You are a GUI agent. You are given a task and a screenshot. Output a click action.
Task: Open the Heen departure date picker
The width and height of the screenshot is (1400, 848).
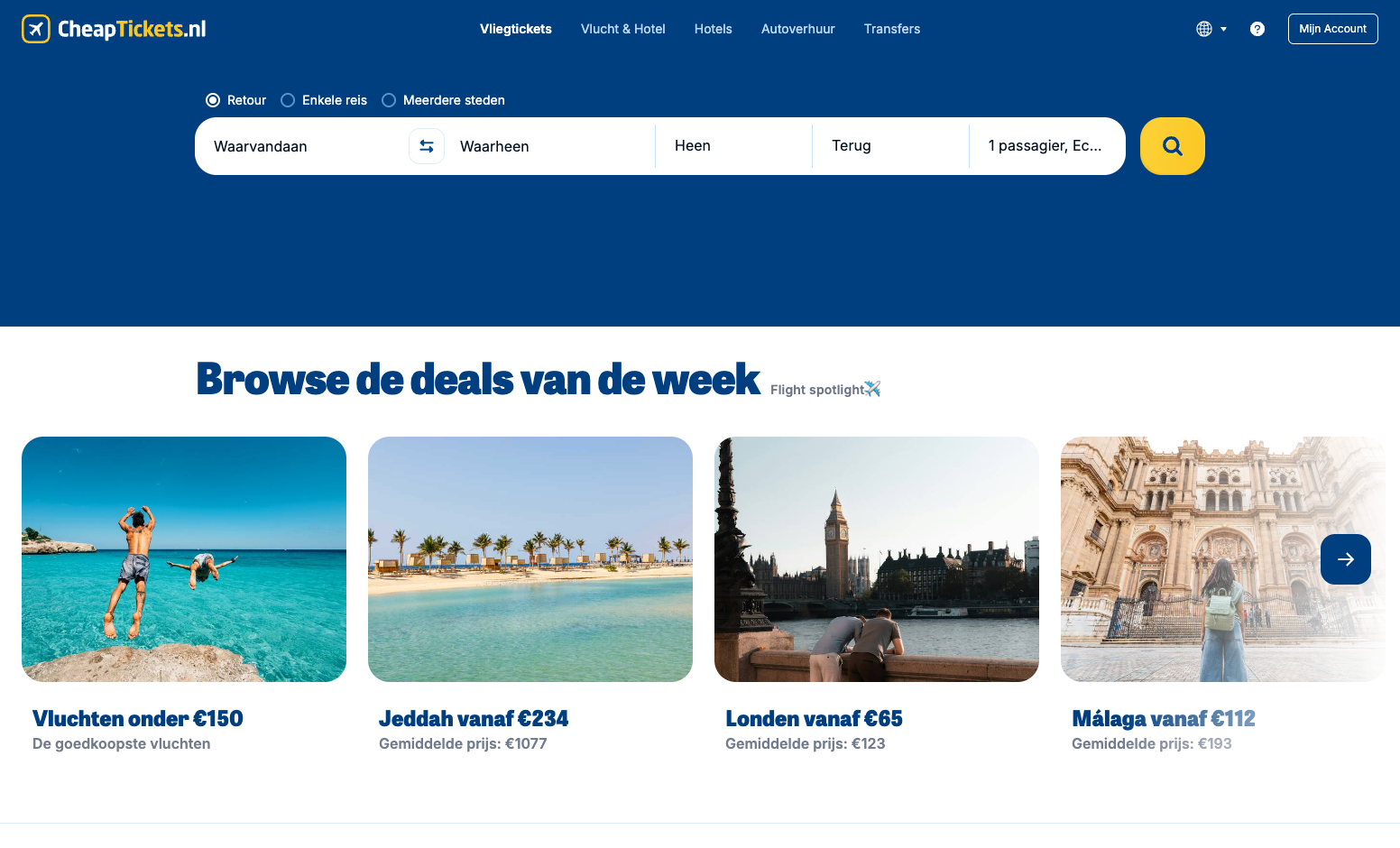point(733,146)
